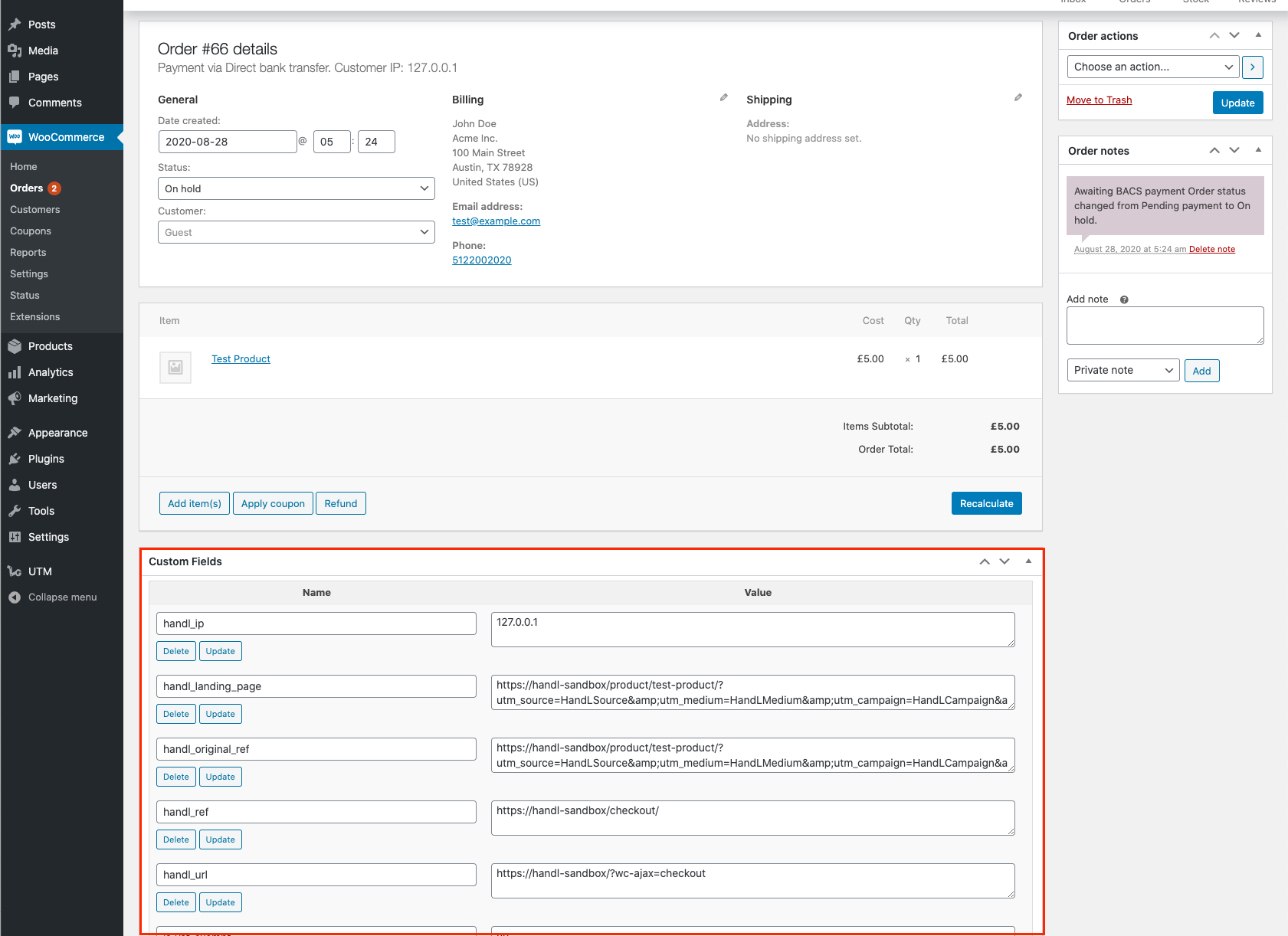The image size is (1288, 936).
Task: Click the Products icon in sidebar
Action: click(x=15, y=346)
